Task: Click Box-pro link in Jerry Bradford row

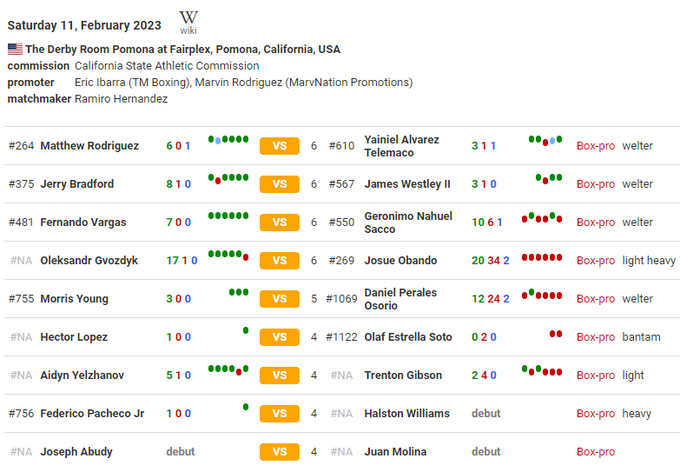Action: pos(595,184)
